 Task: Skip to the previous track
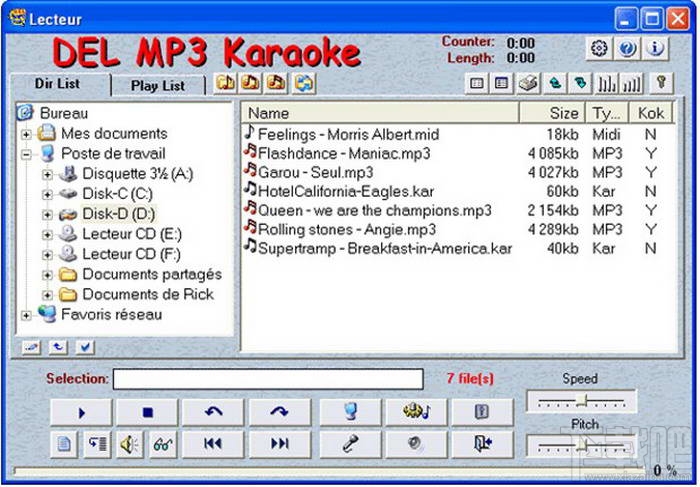coord(213,444)
